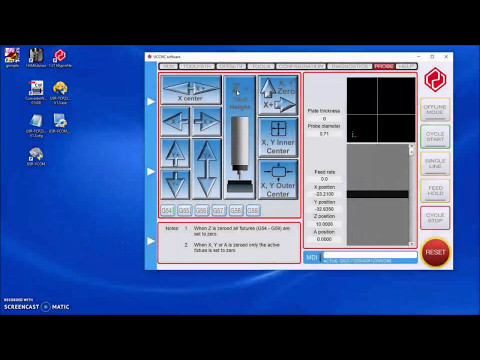Select the G54 fixture offset
This screenshot has width=480, height=360.
click(168, 210)
